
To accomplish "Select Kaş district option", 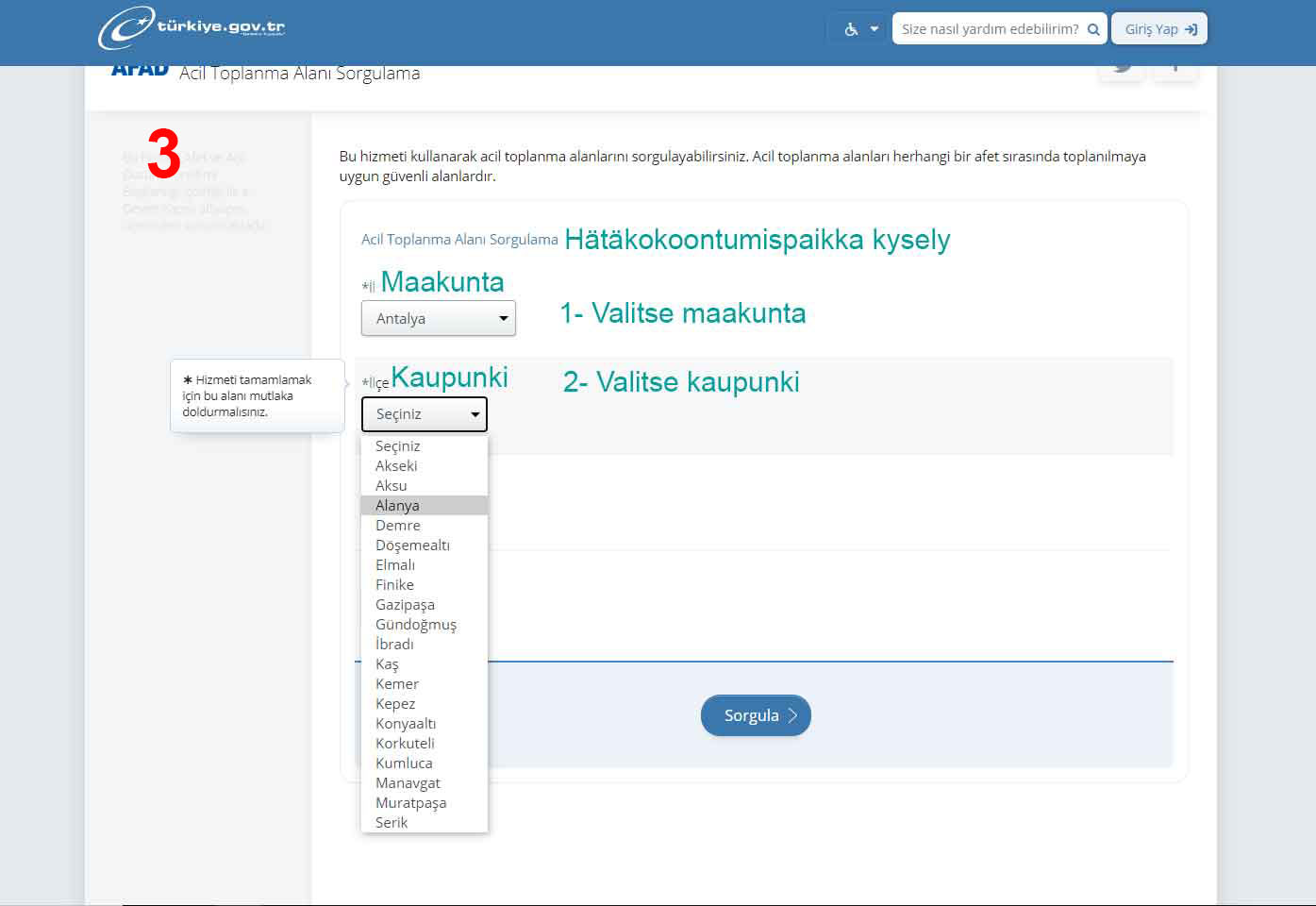I will pyautogui.click(x=387, y=664).
